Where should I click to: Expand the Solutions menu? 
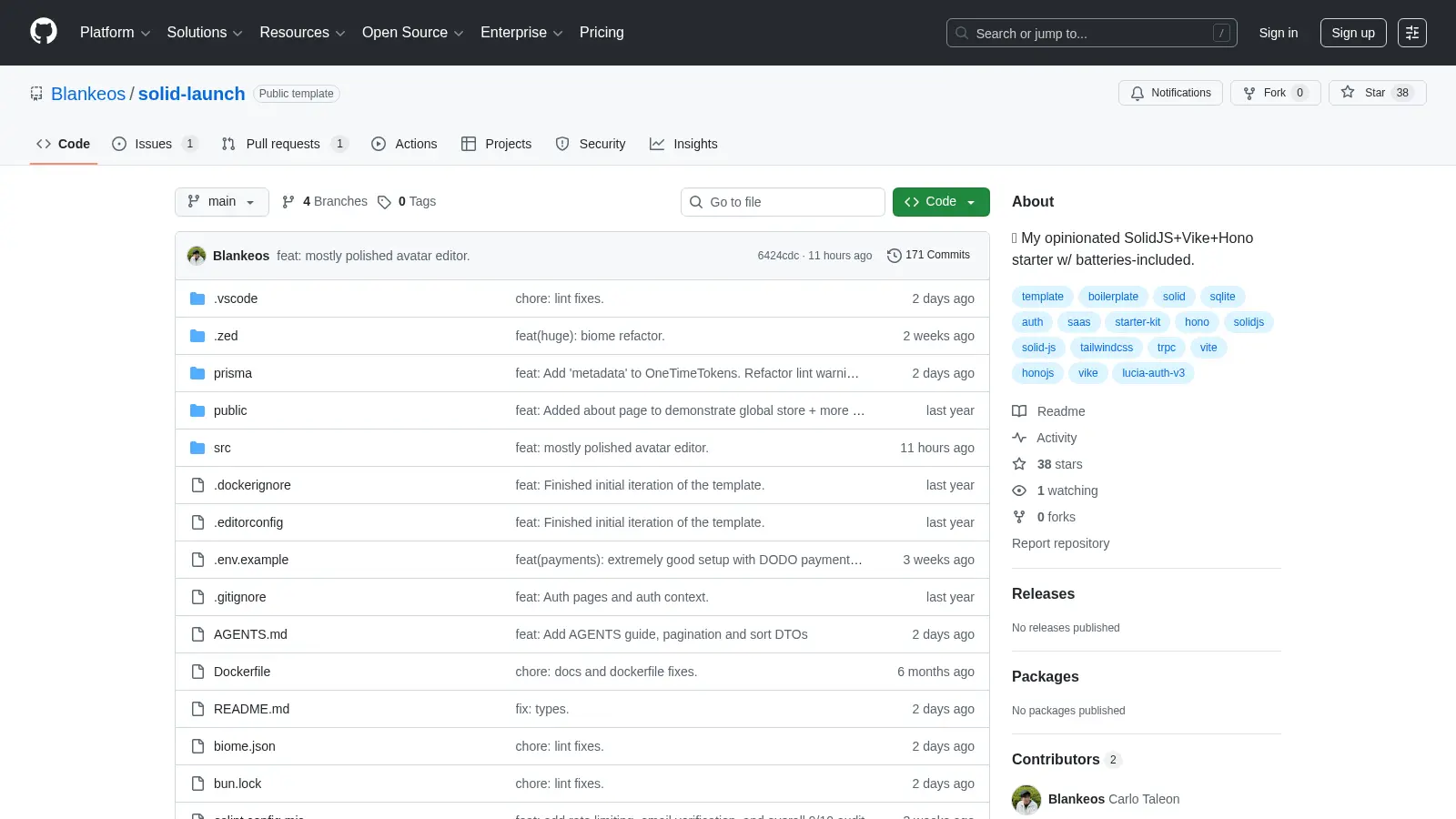coord(205,33)
